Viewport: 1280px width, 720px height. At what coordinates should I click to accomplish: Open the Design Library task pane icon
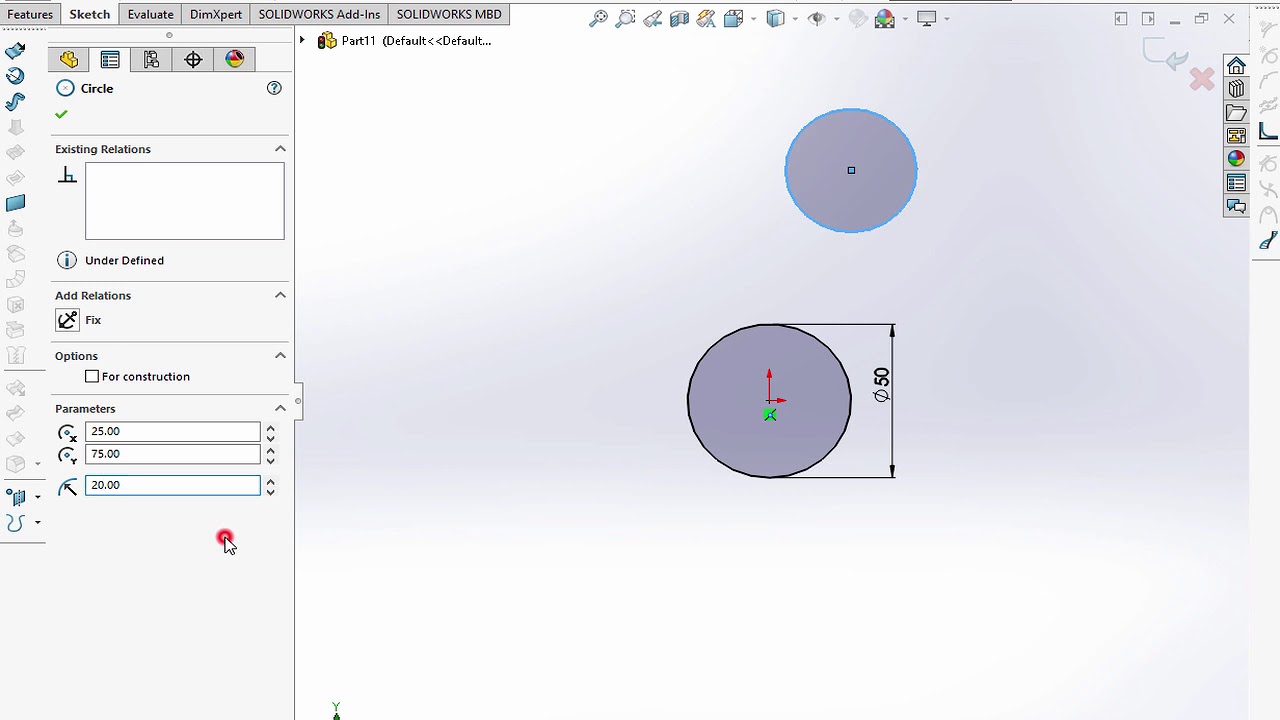(x=1236, y=89)
